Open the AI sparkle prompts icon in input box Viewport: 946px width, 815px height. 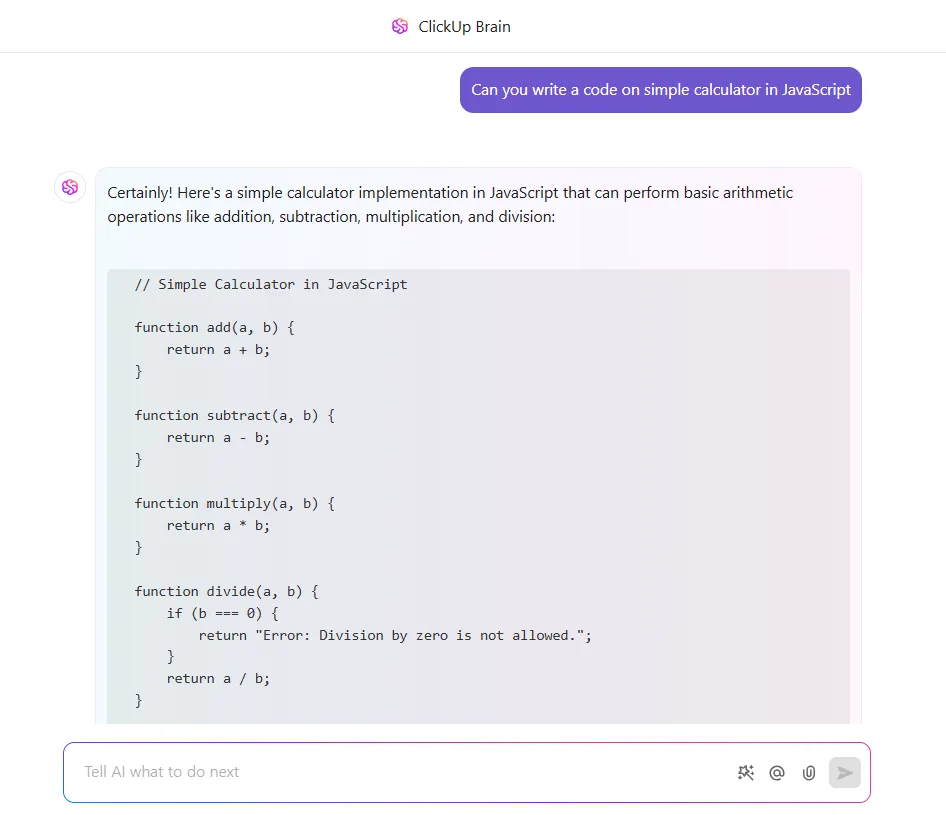click(x=746, y=773)
